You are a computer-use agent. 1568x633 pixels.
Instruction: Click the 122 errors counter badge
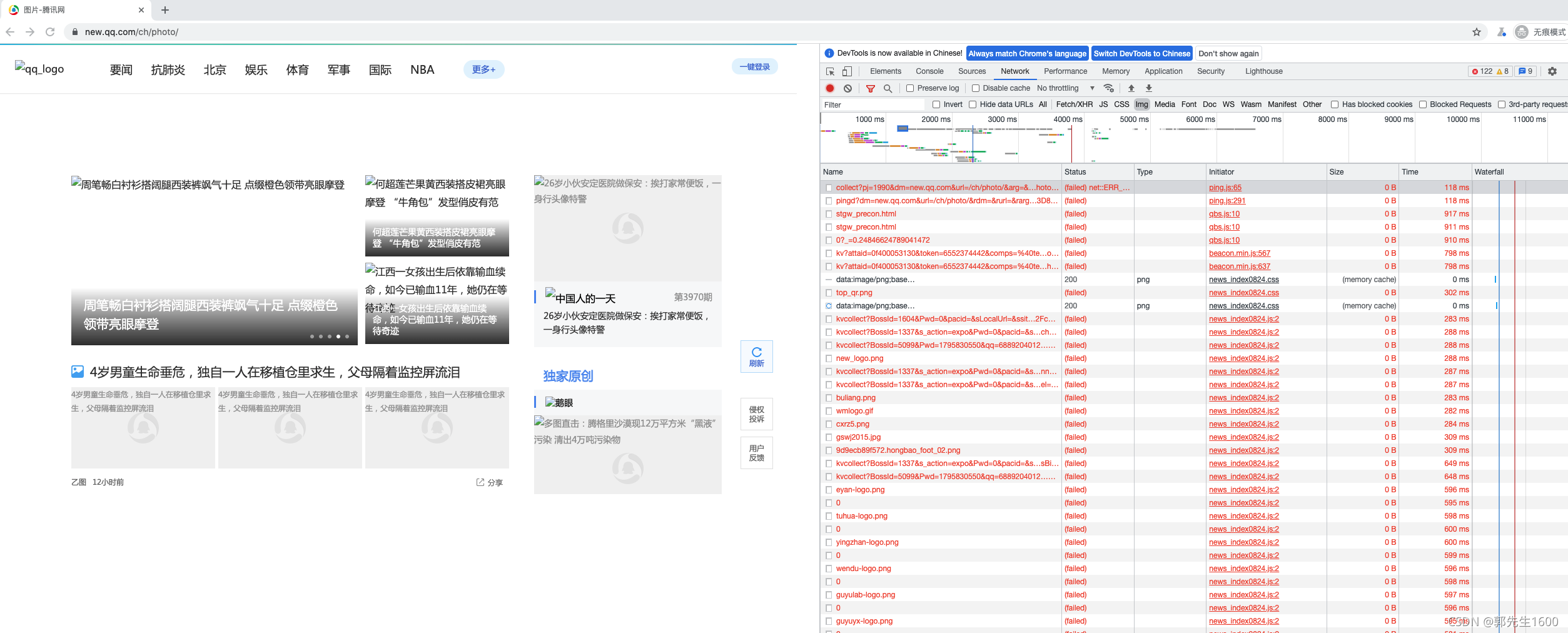1482,71
